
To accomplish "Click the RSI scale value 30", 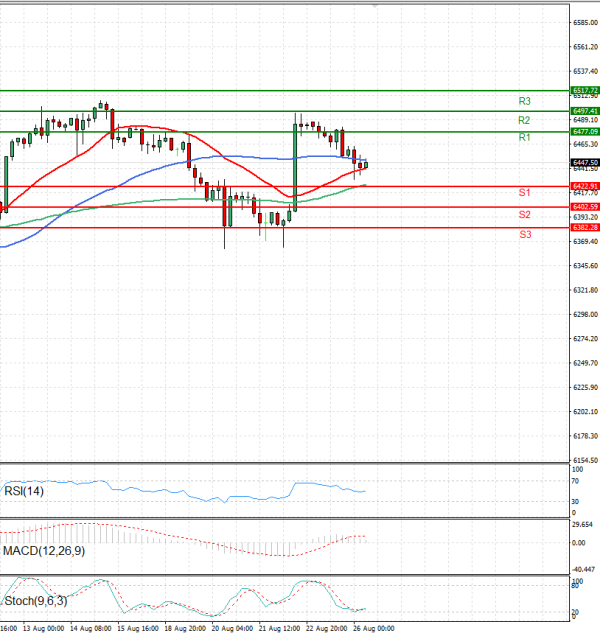I will (575, 502).
